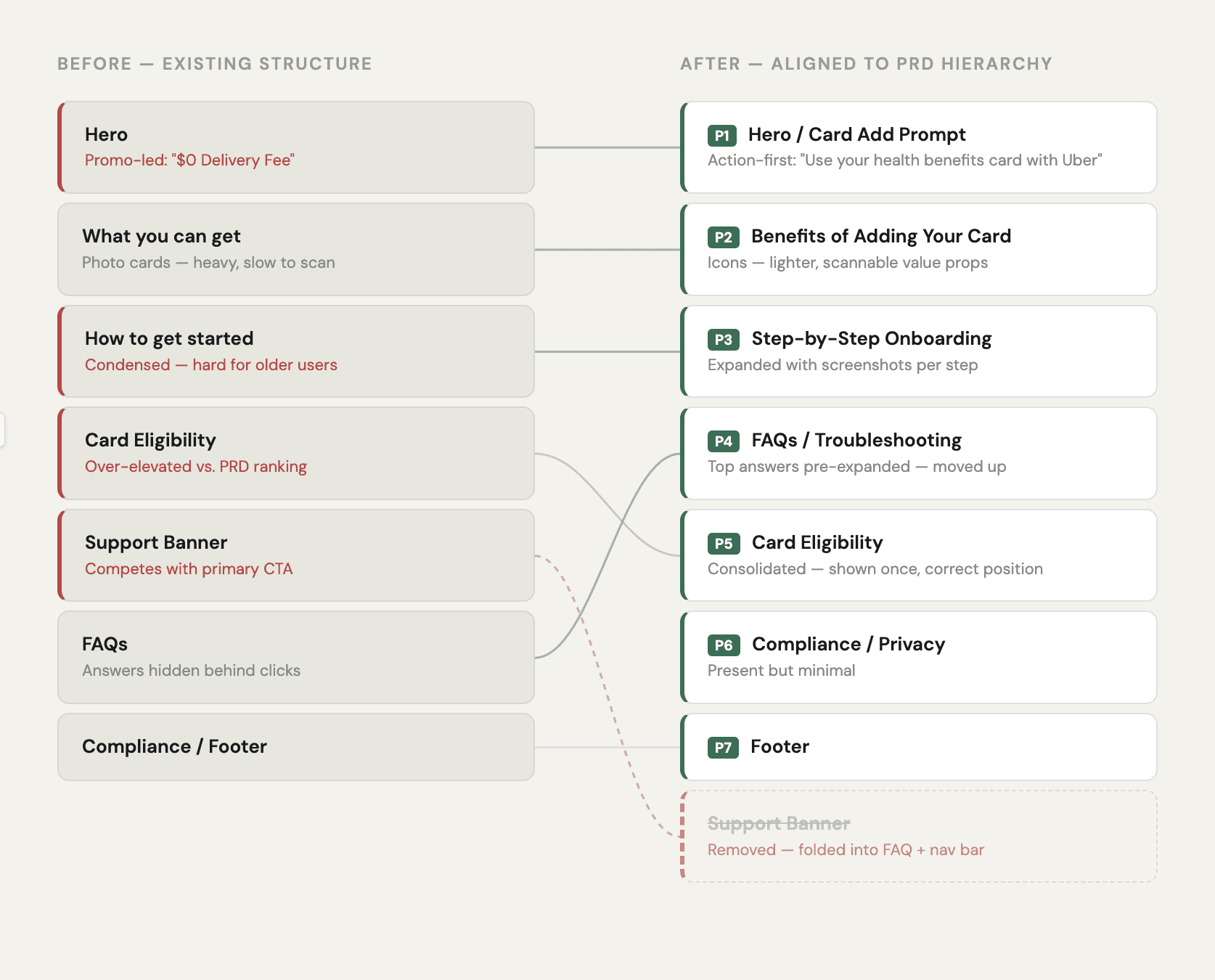
Task: Click 'BEFORE — EXISTING STRUCTURE' heading
Action: pos(215,64)
